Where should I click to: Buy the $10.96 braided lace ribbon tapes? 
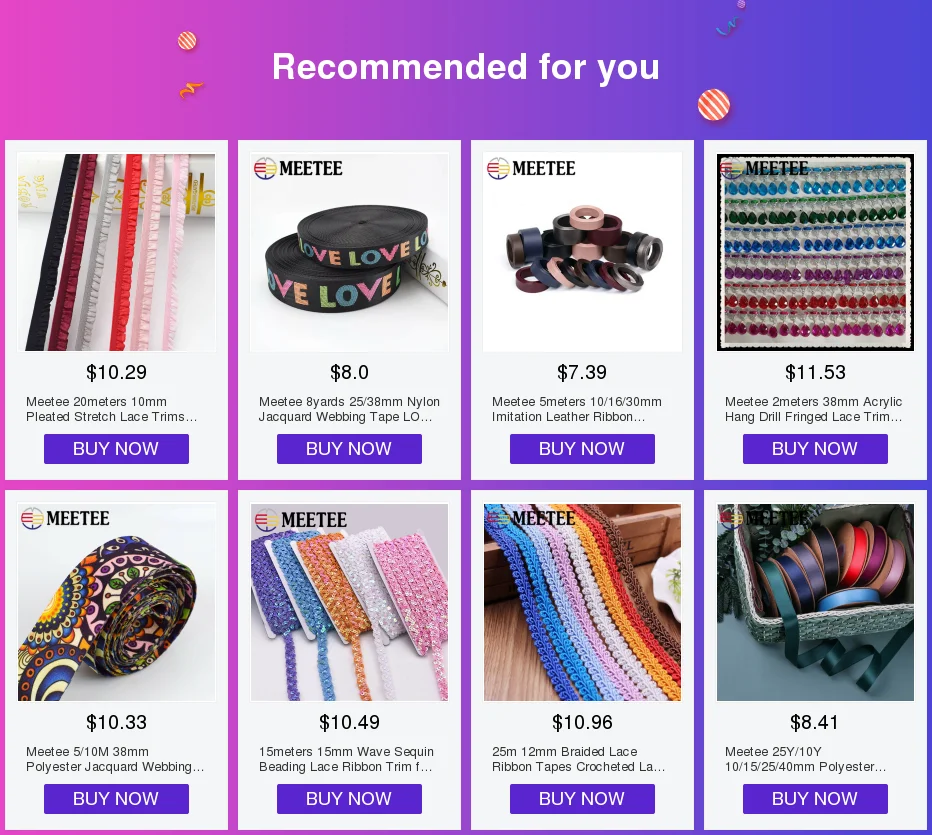(x=582, y=799)
